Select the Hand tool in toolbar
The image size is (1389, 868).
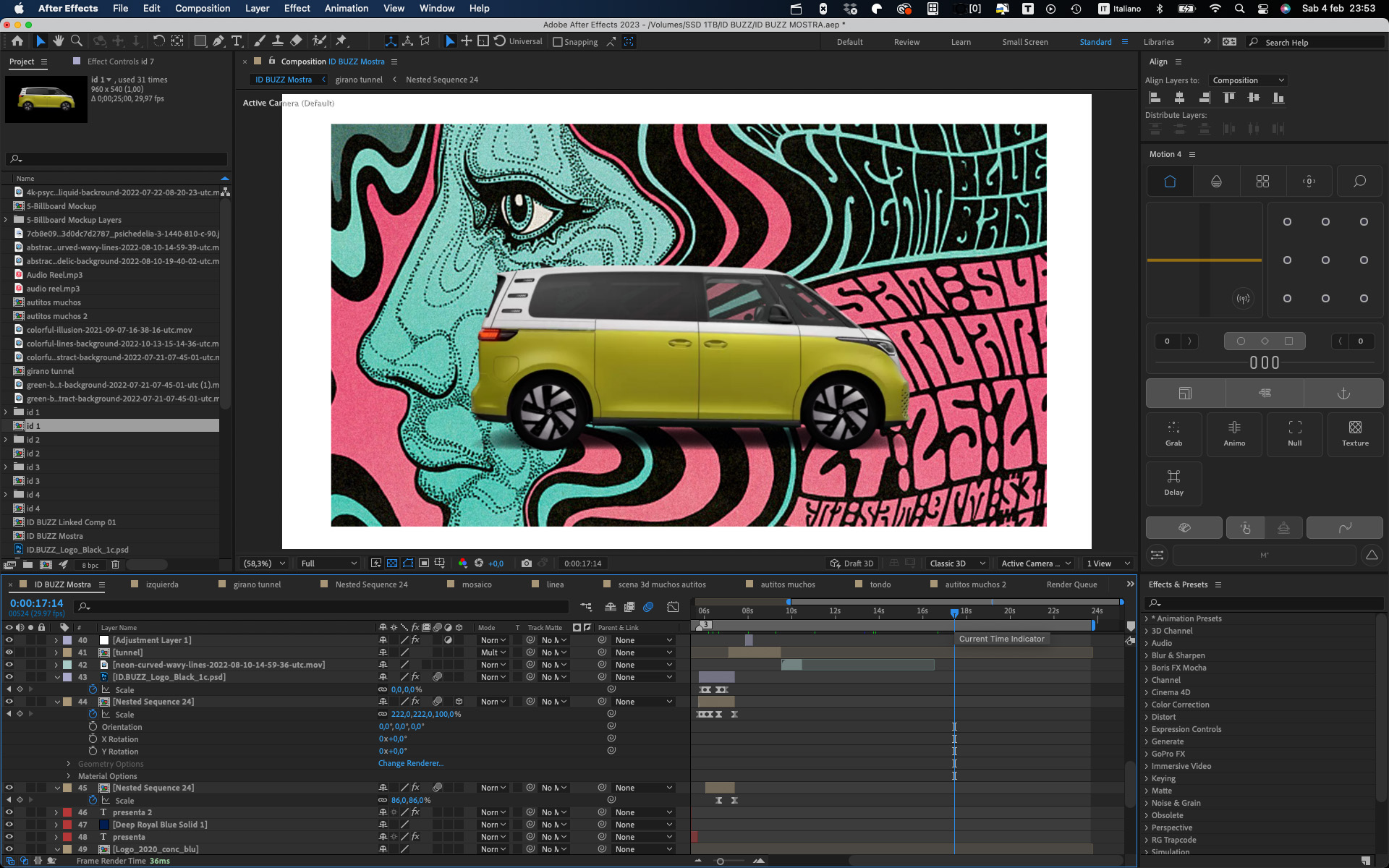click(x=59, y=41)
